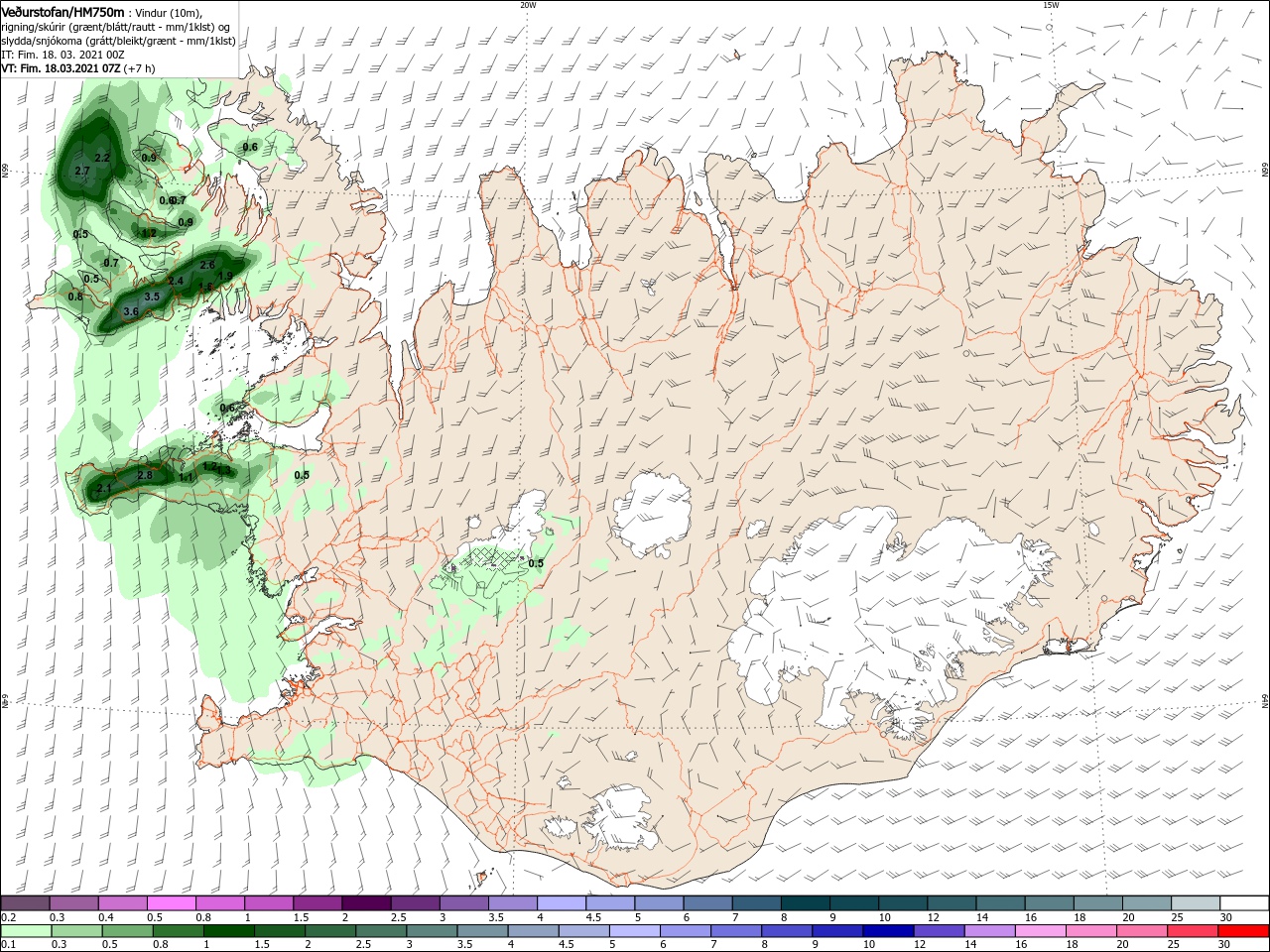Click the 2.6 precipitation value on the map
This screenshot has height=952, width=1270.
coord(207,266)
